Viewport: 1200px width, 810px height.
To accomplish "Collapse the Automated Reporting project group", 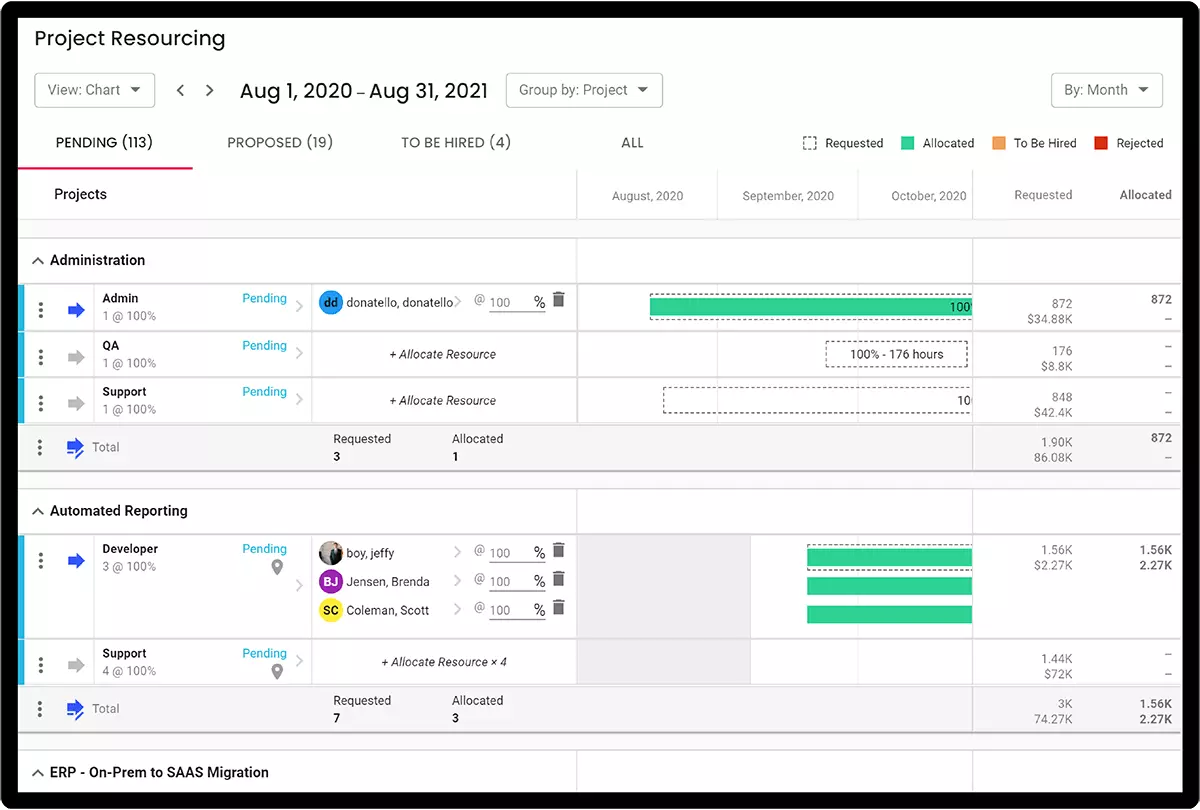I will [x=38, y=512].
